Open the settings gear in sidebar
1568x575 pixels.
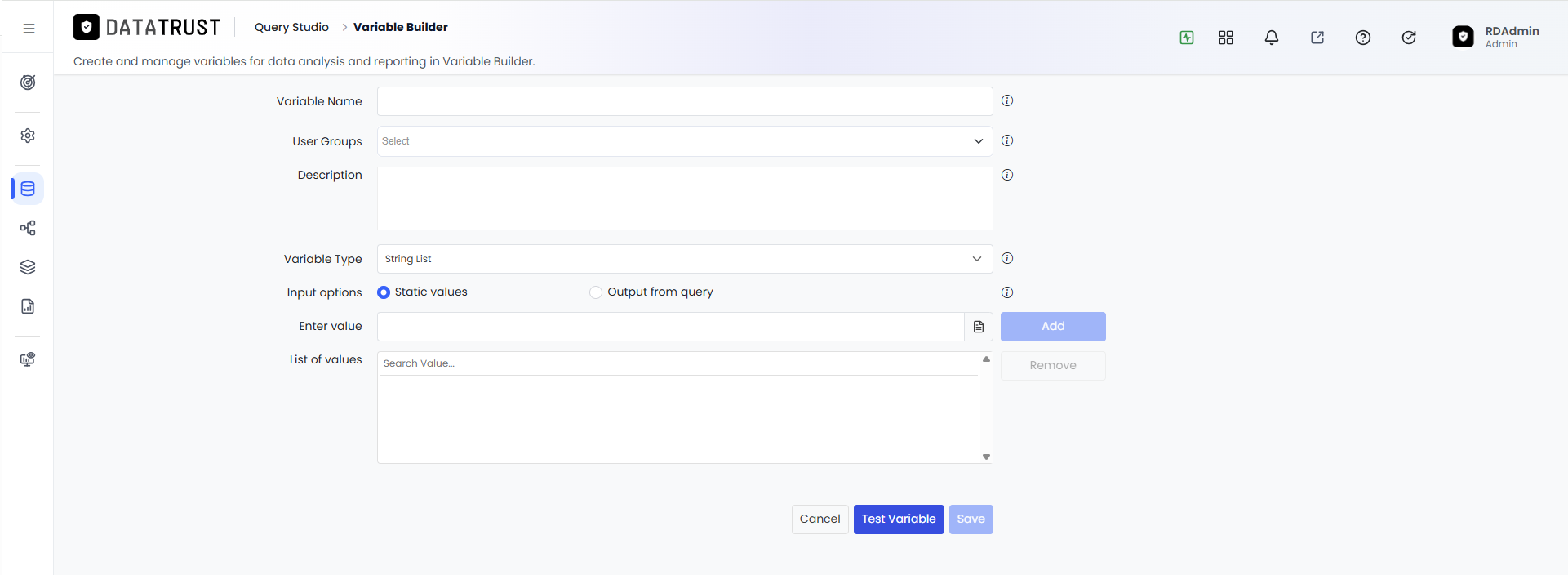click(28, 136)
